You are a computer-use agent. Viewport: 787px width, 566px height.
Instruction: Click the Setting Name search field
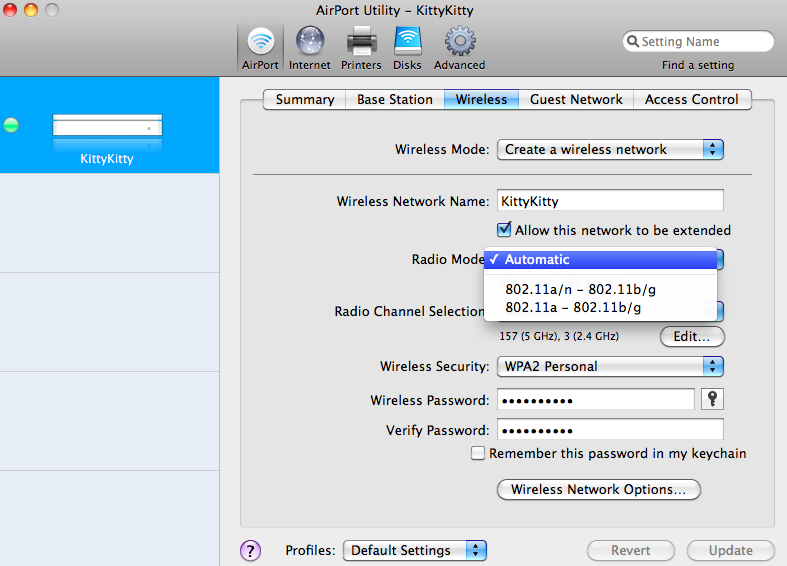[698, 41]
